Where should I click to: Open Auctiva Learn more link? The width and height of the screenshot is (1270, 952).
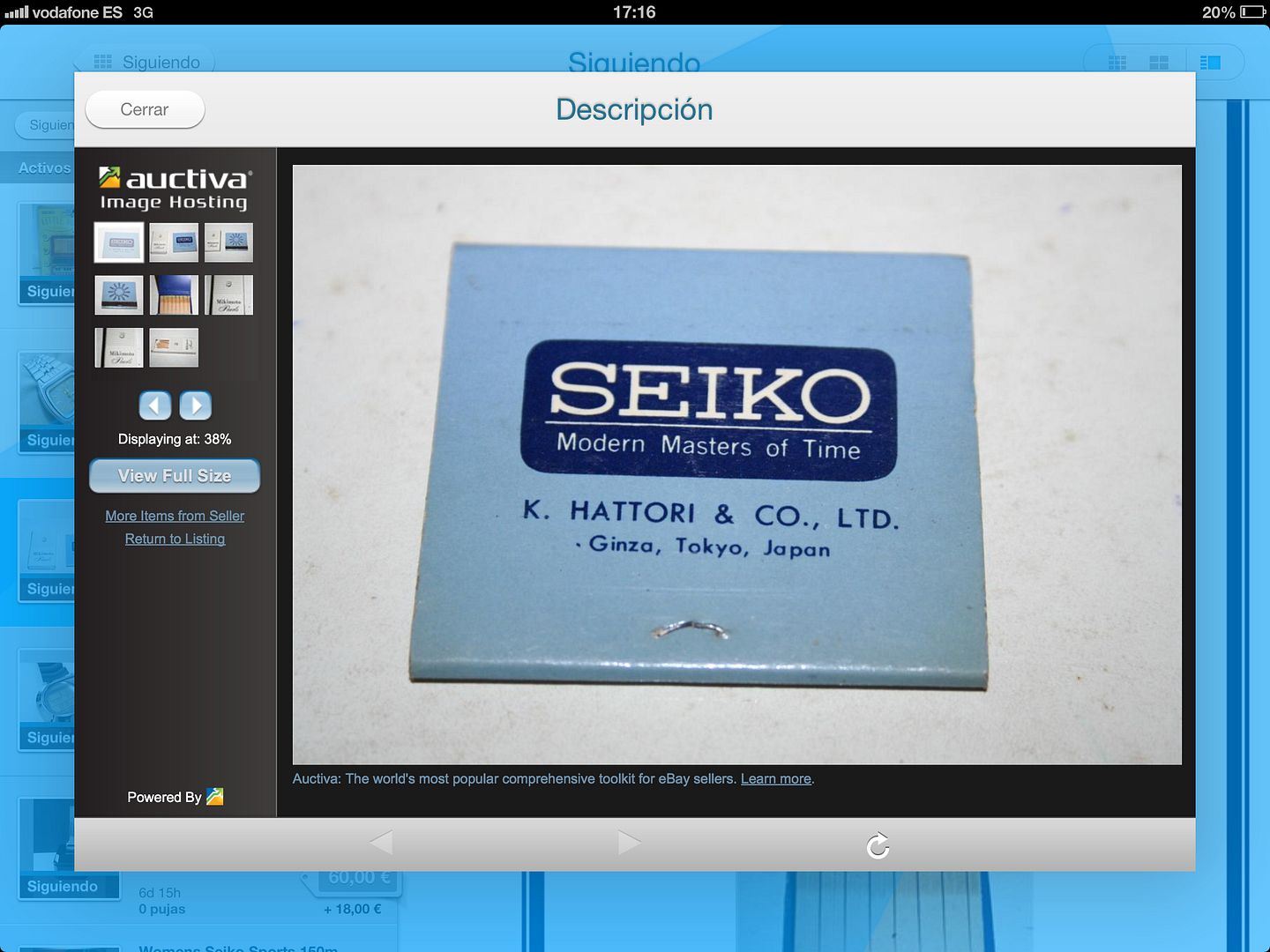[x=776, y=778]
